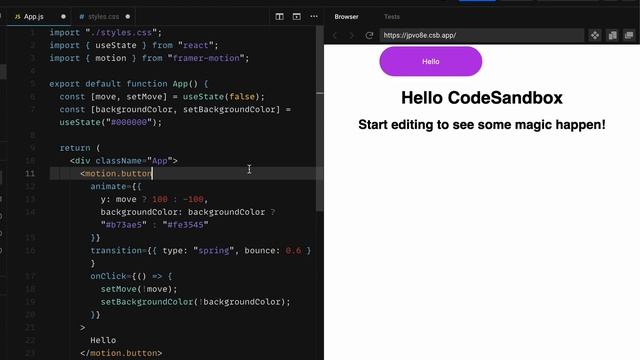This screenshot has height=360, width=640.
Task: Click the 'y: move ? 100 : -100' line
Action: coord(154,199)
